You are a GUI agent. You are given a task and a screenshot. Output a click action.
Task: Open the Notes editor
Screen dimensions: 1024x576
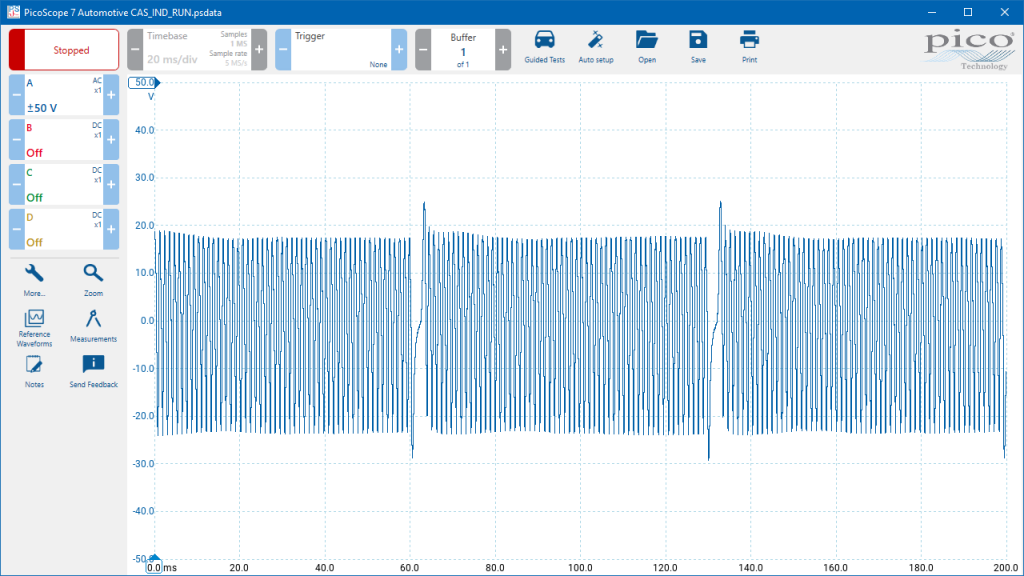point(34,372)
